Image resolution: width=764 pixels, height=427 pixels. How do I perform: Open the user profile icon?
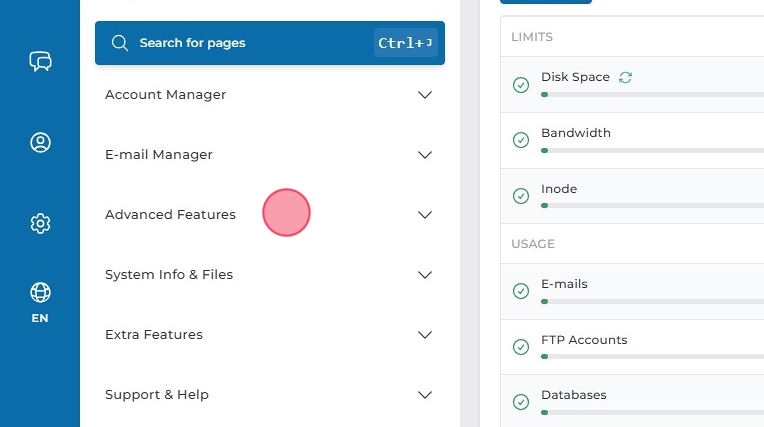point(40,142)
